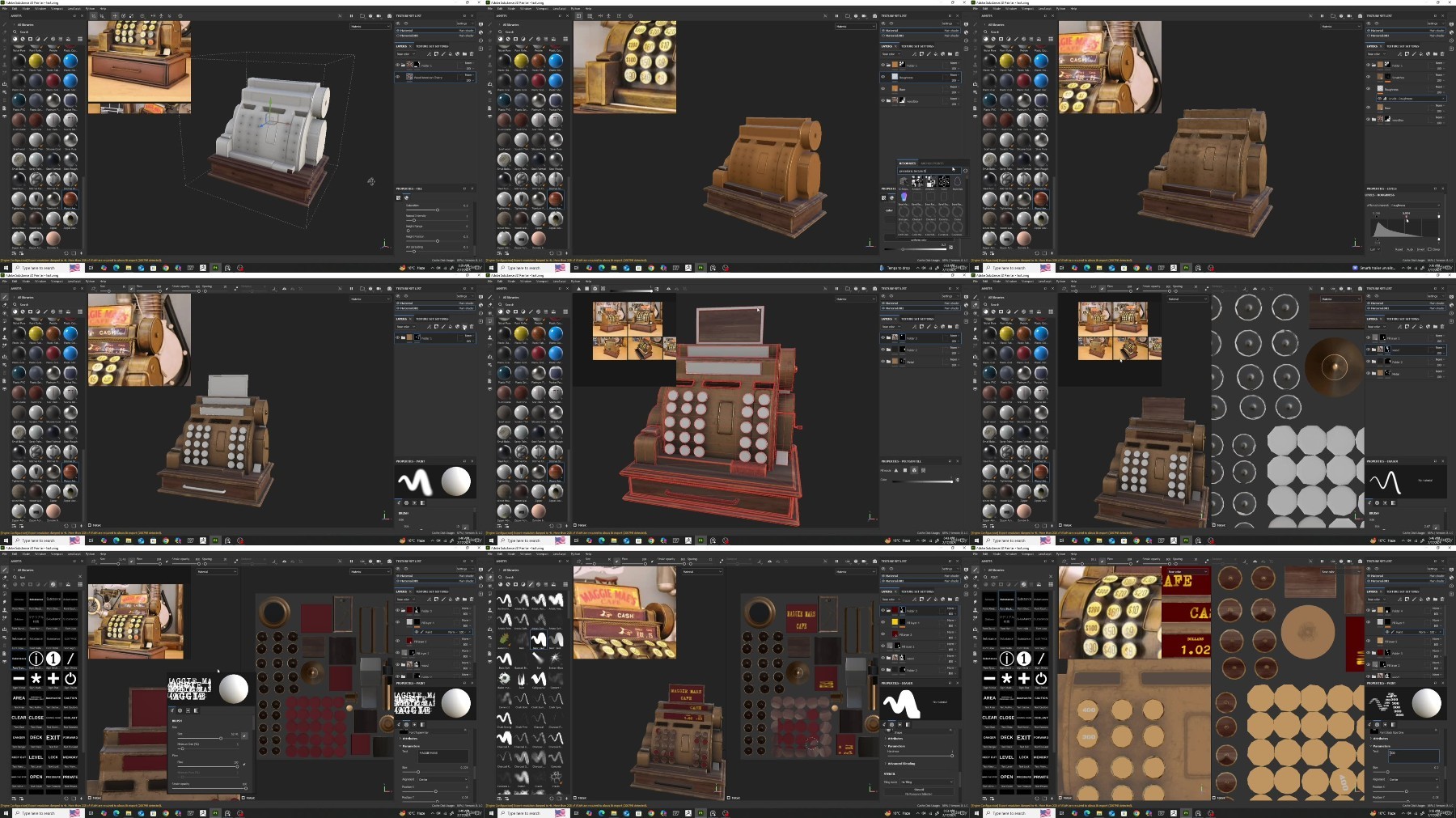Toggle Paint effect eye in bottom-left frame

pos(417,632)
